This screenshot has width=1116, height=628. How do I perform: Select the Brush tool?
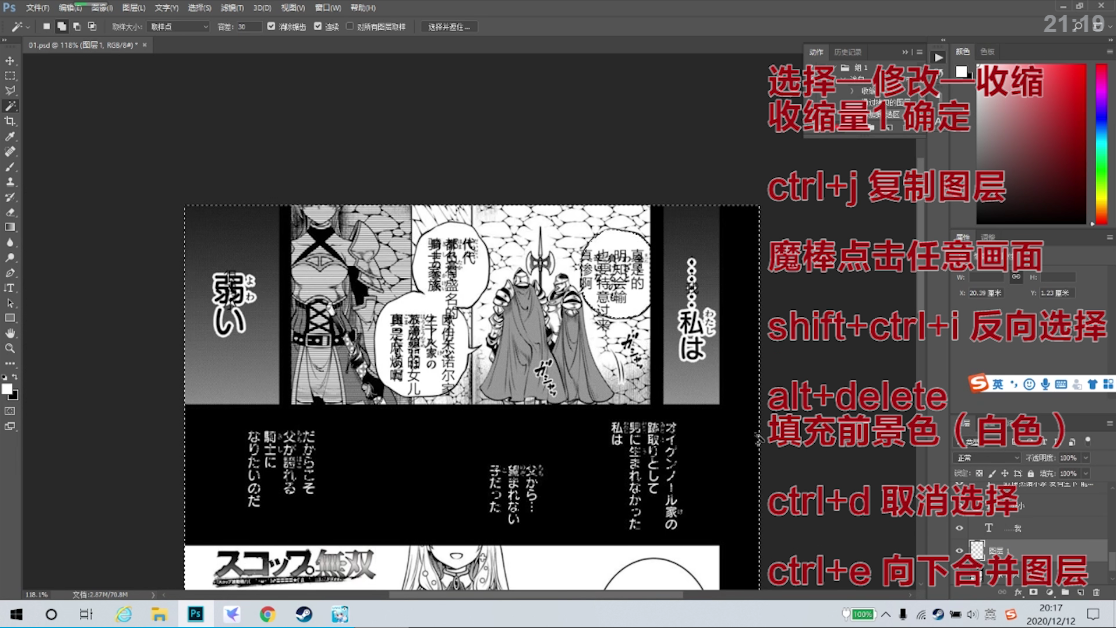coord(10,167)
